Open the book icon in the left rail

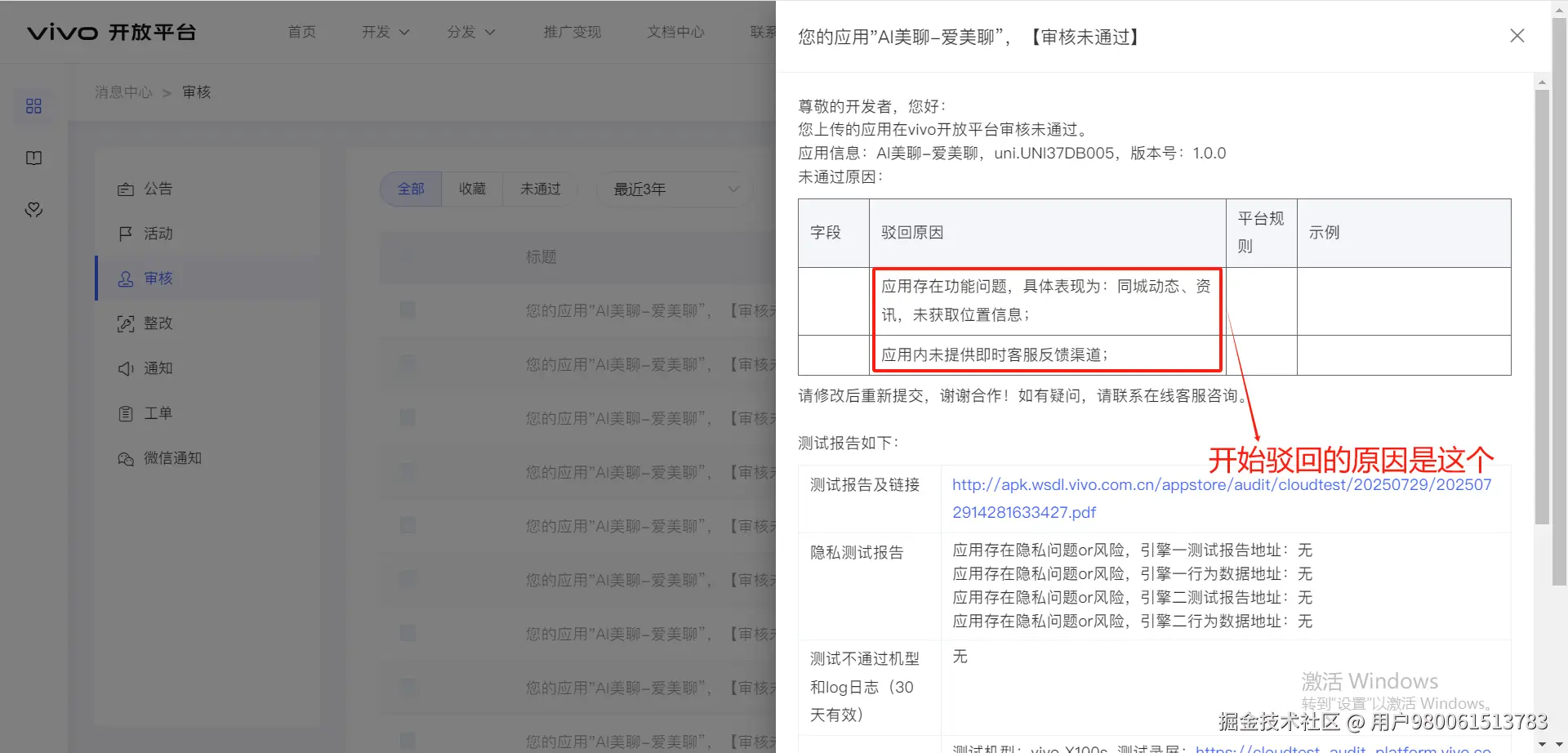[33, 158]
